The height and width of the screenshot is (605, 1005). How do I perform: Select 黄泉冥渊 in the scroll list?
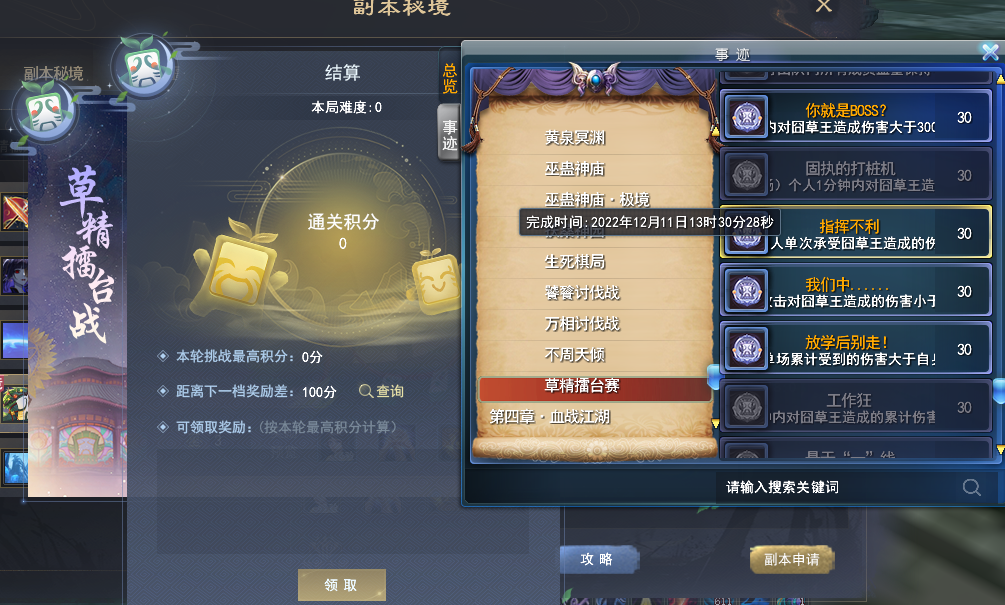coord(575,137)
